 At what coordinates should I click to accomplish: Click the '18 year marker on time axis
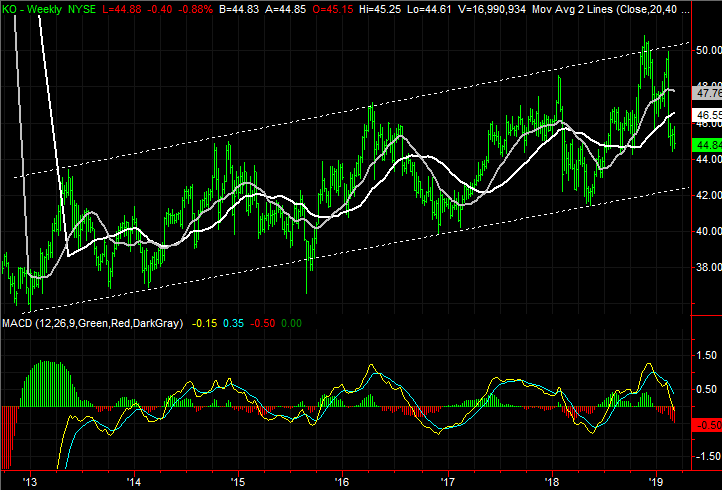pos(552,482)
